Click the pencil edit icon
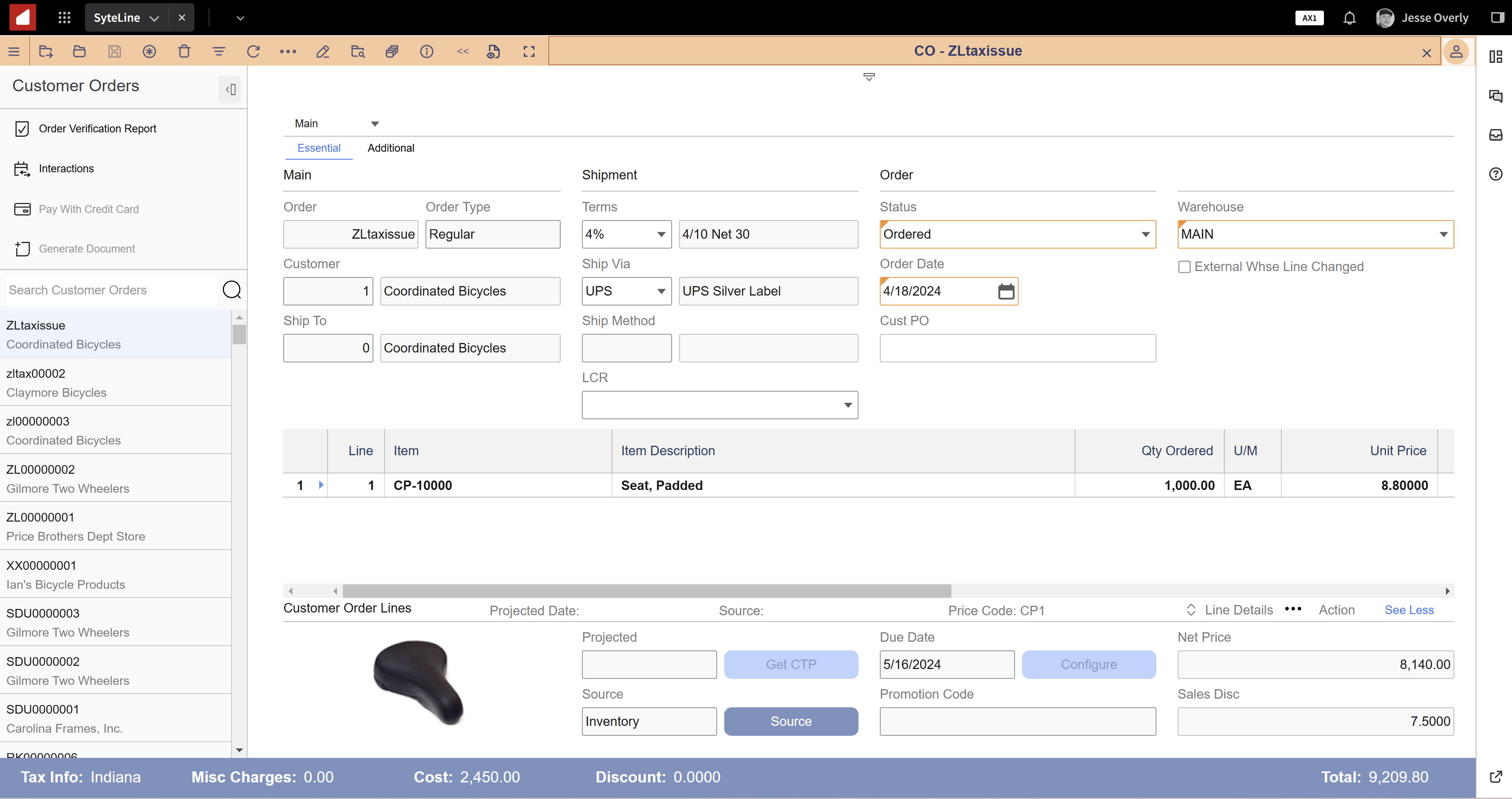1512x799 pixels. 322,52
